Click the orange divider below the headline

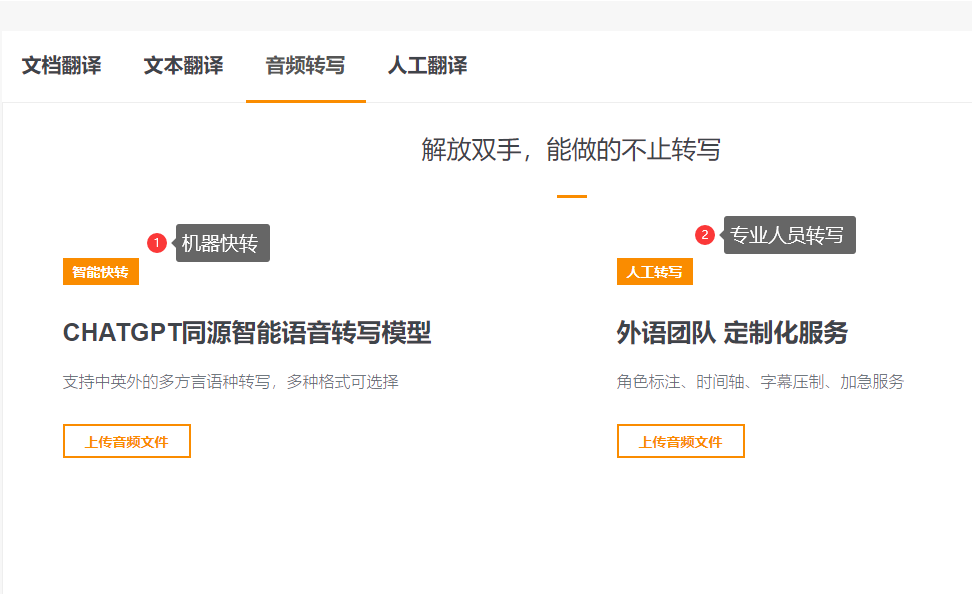tap(571, 196)
